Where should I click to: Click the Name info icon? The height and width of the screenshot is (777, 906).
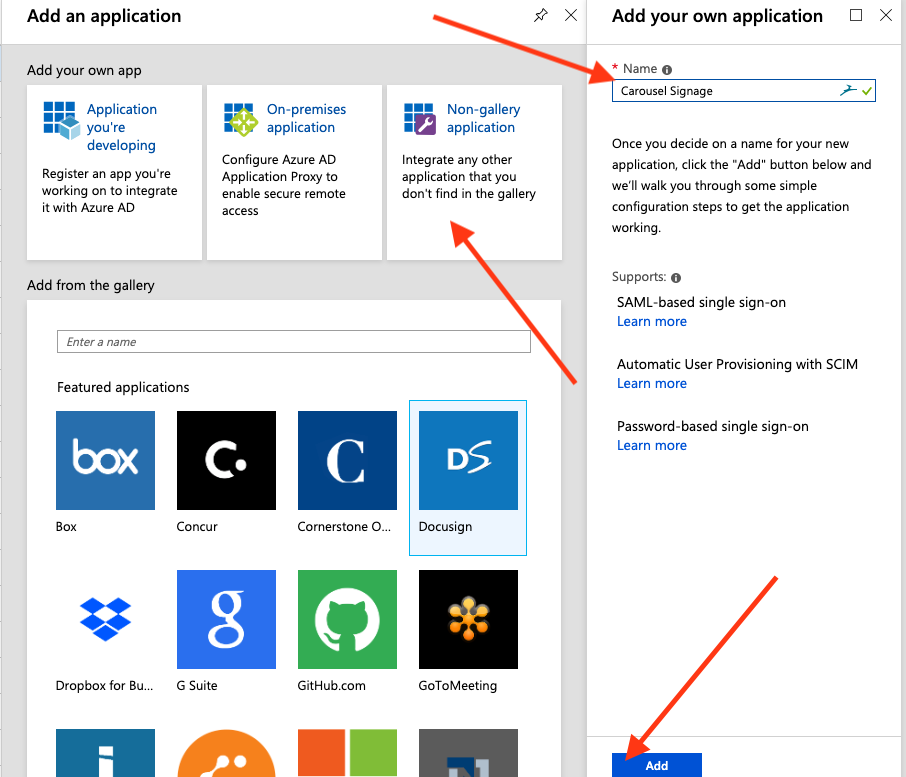pyautogui.click(x=667, y=70)
